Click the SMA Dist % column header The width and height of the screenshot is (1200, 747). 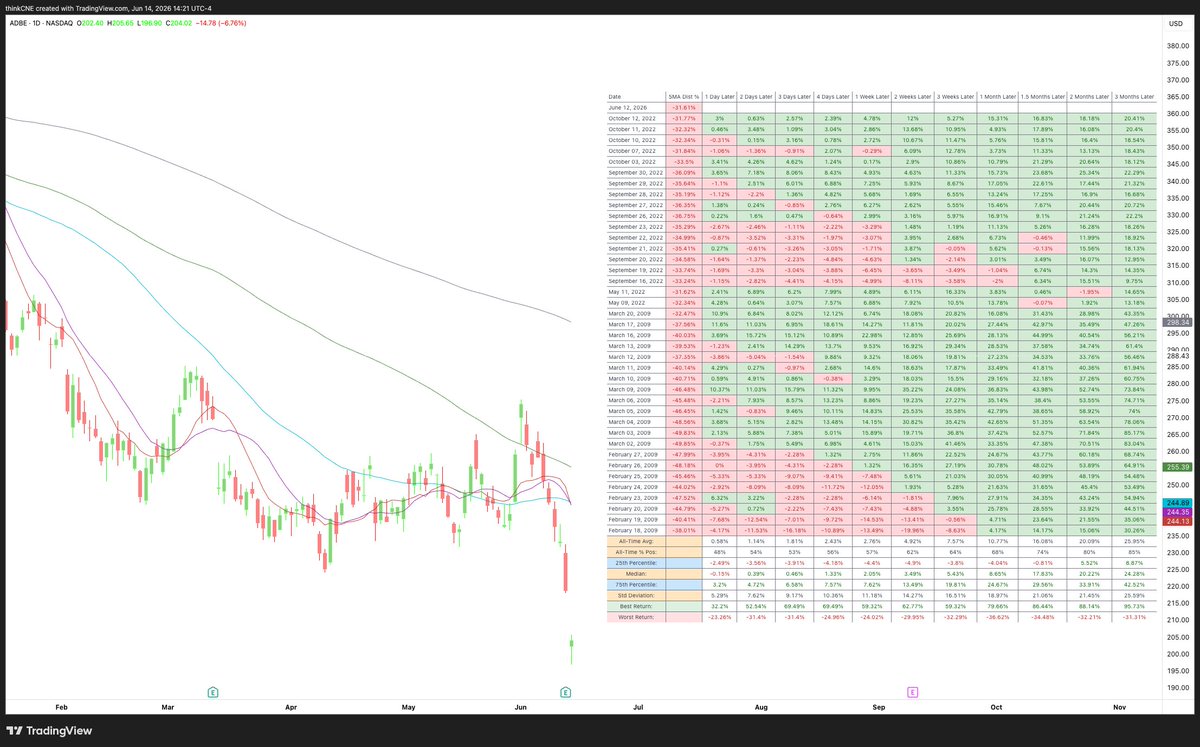[x=686, y=97]
